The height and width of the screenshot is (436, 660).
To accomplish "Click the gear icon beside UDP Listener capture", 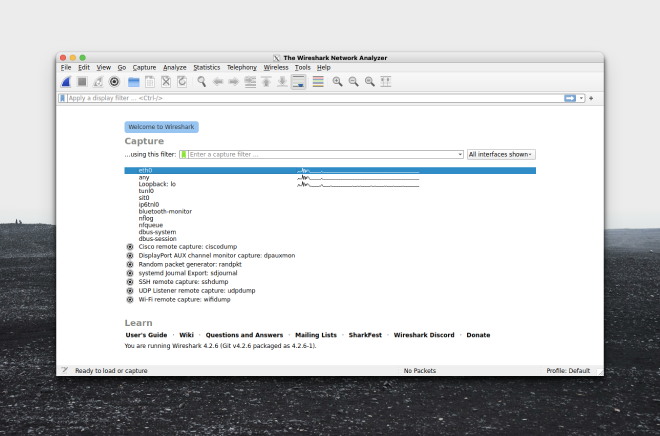I will 130,291.
